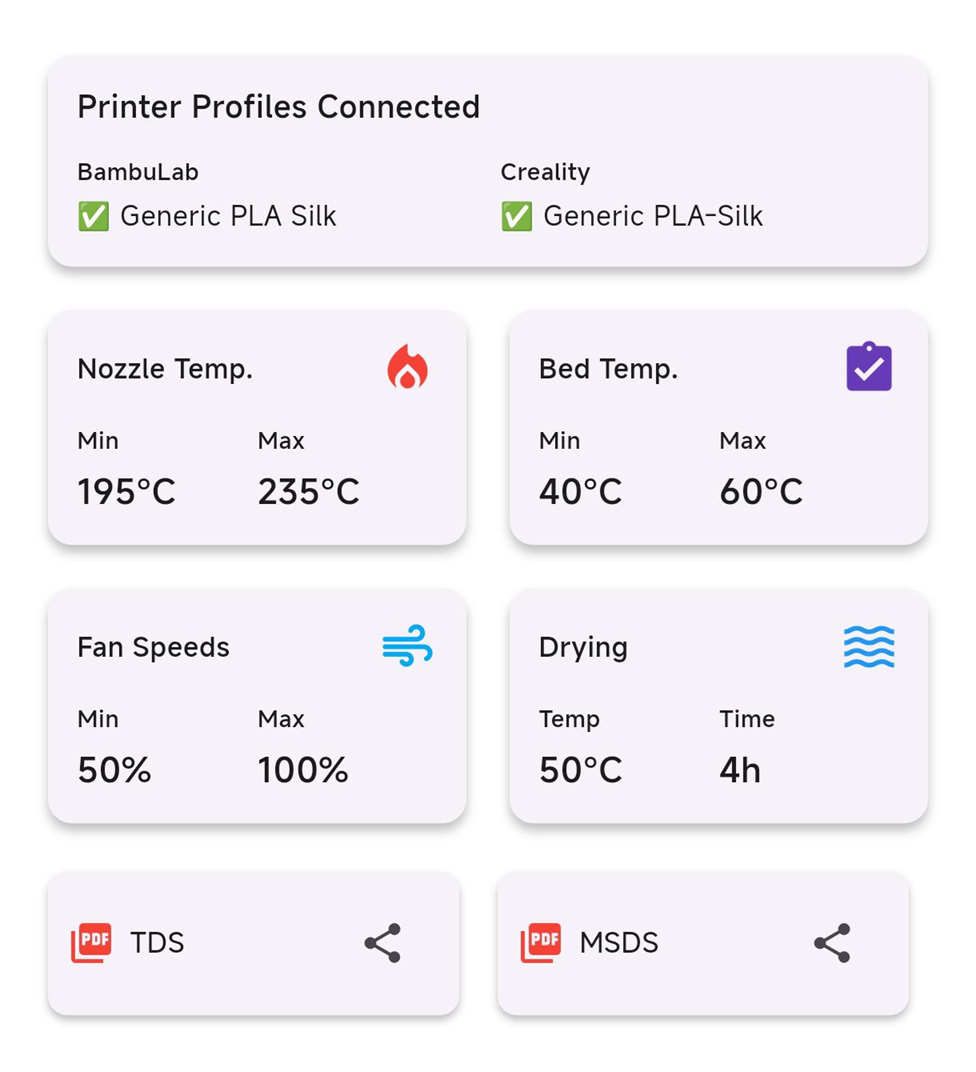Click the blue waves icon on Drying card
976x1072 pixels.
click(x=868, y=646)
